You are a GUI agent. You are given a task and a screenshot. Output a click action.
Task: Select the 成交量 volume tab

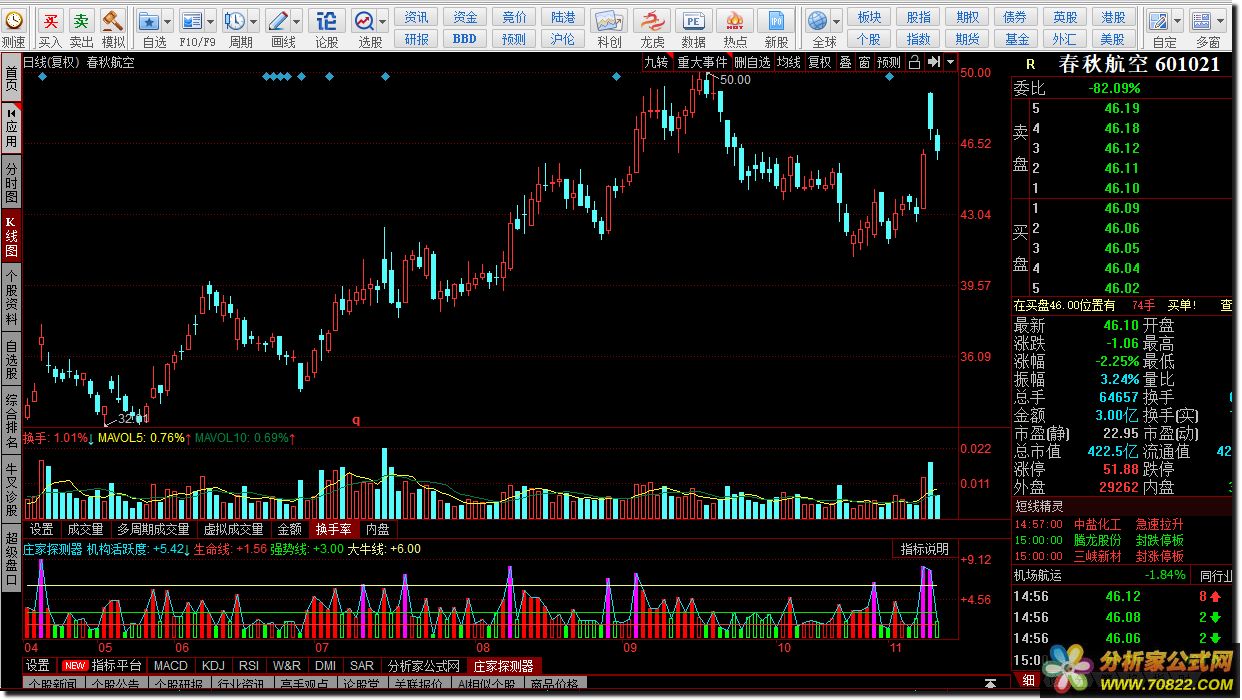pyautogui.click(x=85, y=529)
